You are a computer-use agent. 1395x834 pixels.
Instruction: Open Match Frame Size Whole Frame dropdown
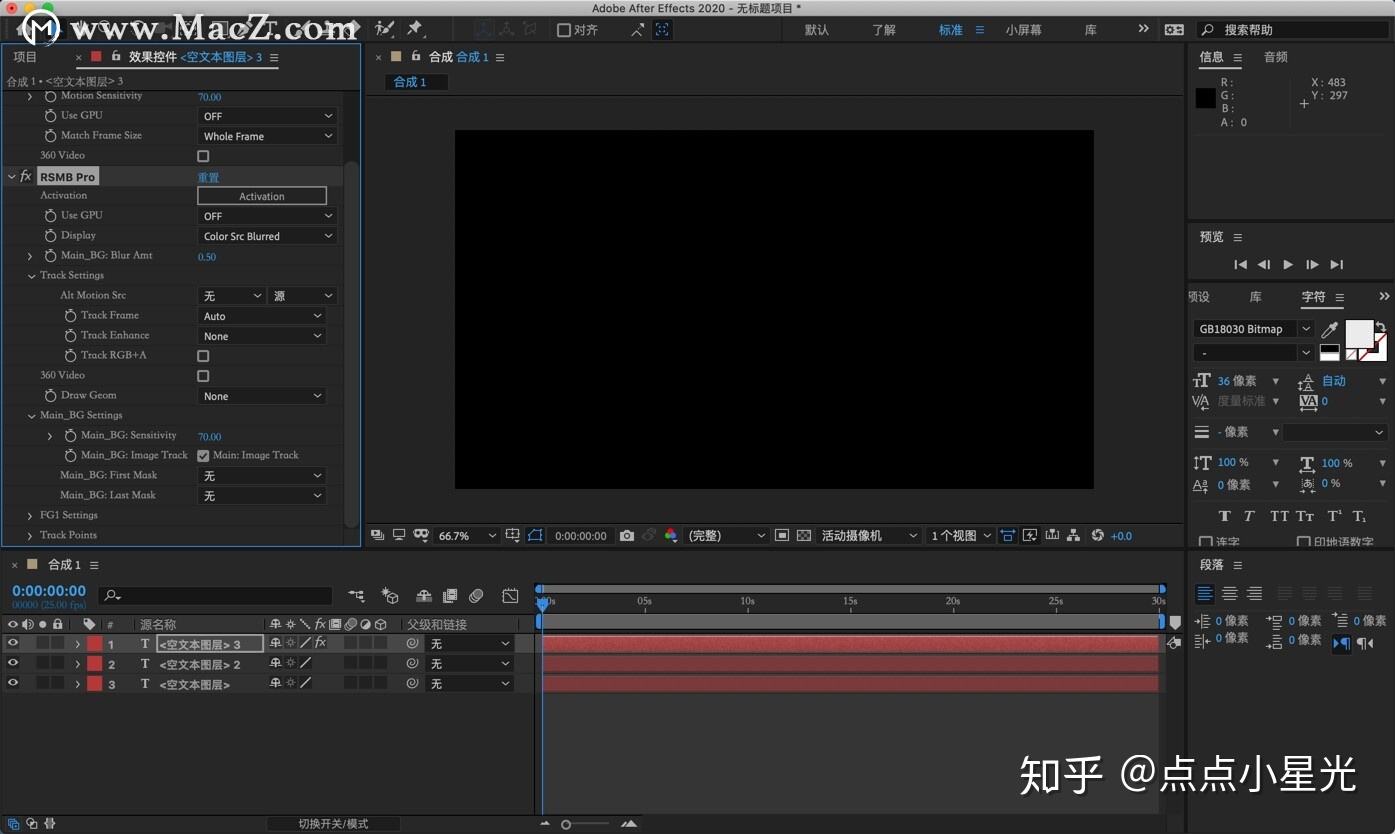tap(267, 136)
